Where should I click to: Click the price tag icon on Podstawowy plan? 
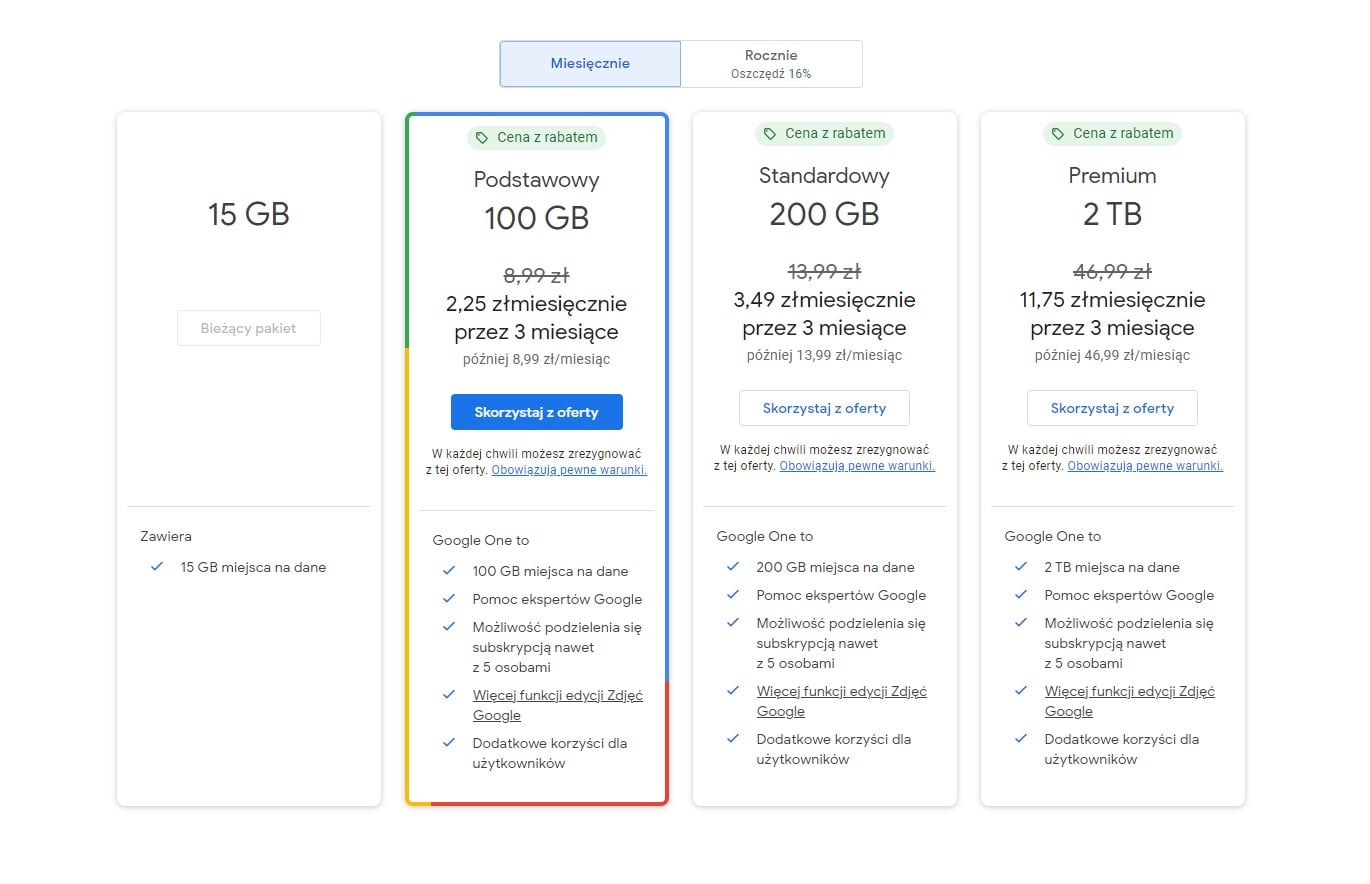[x=482, y=138]
